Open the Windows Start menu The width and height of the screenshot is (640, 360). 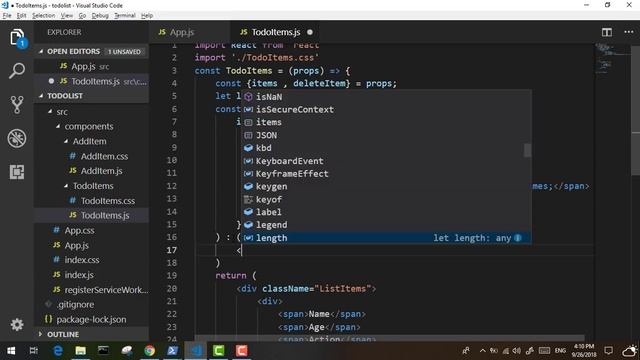[x=11, y=351]
